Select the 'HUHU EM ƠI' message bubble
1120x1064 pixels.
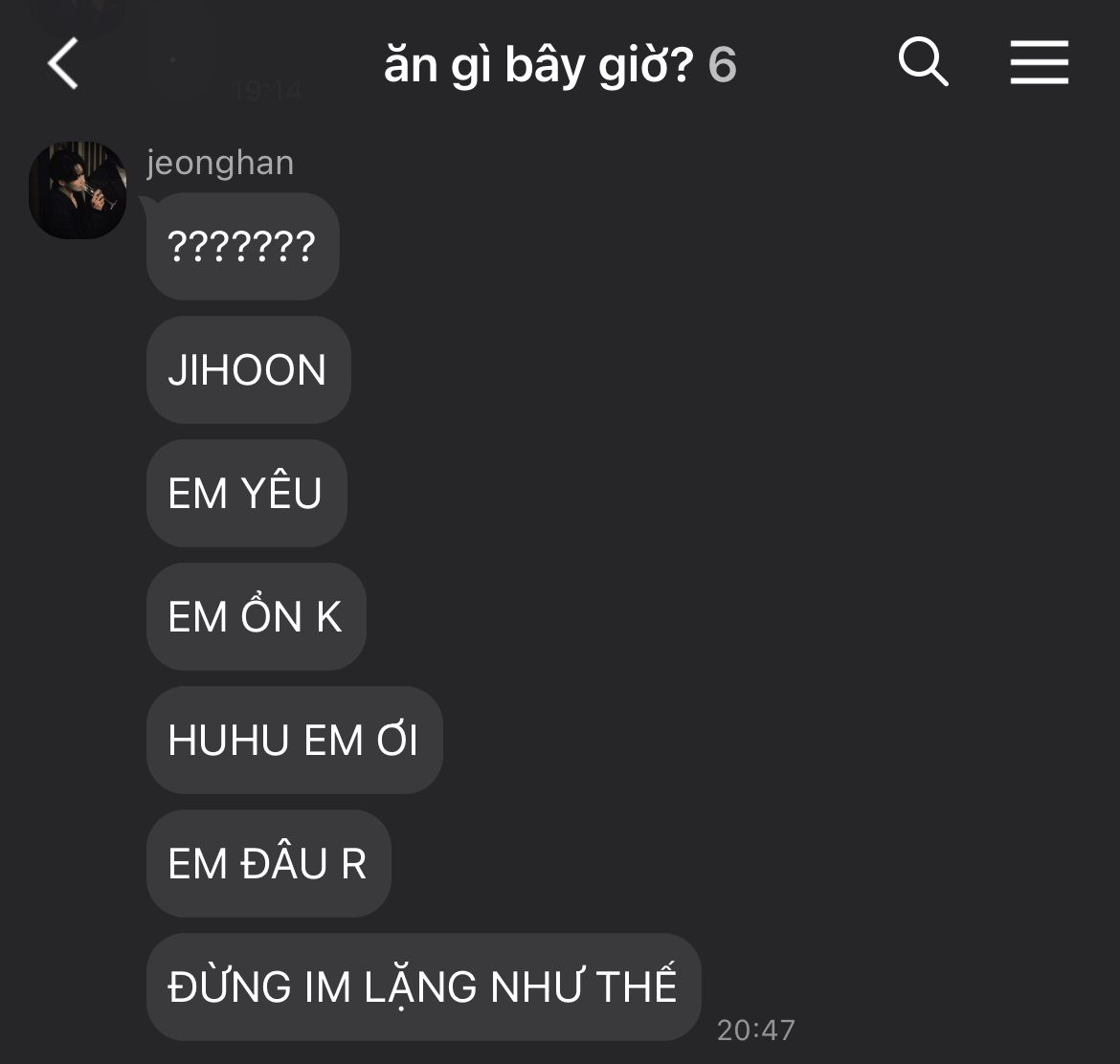[294, 740]
